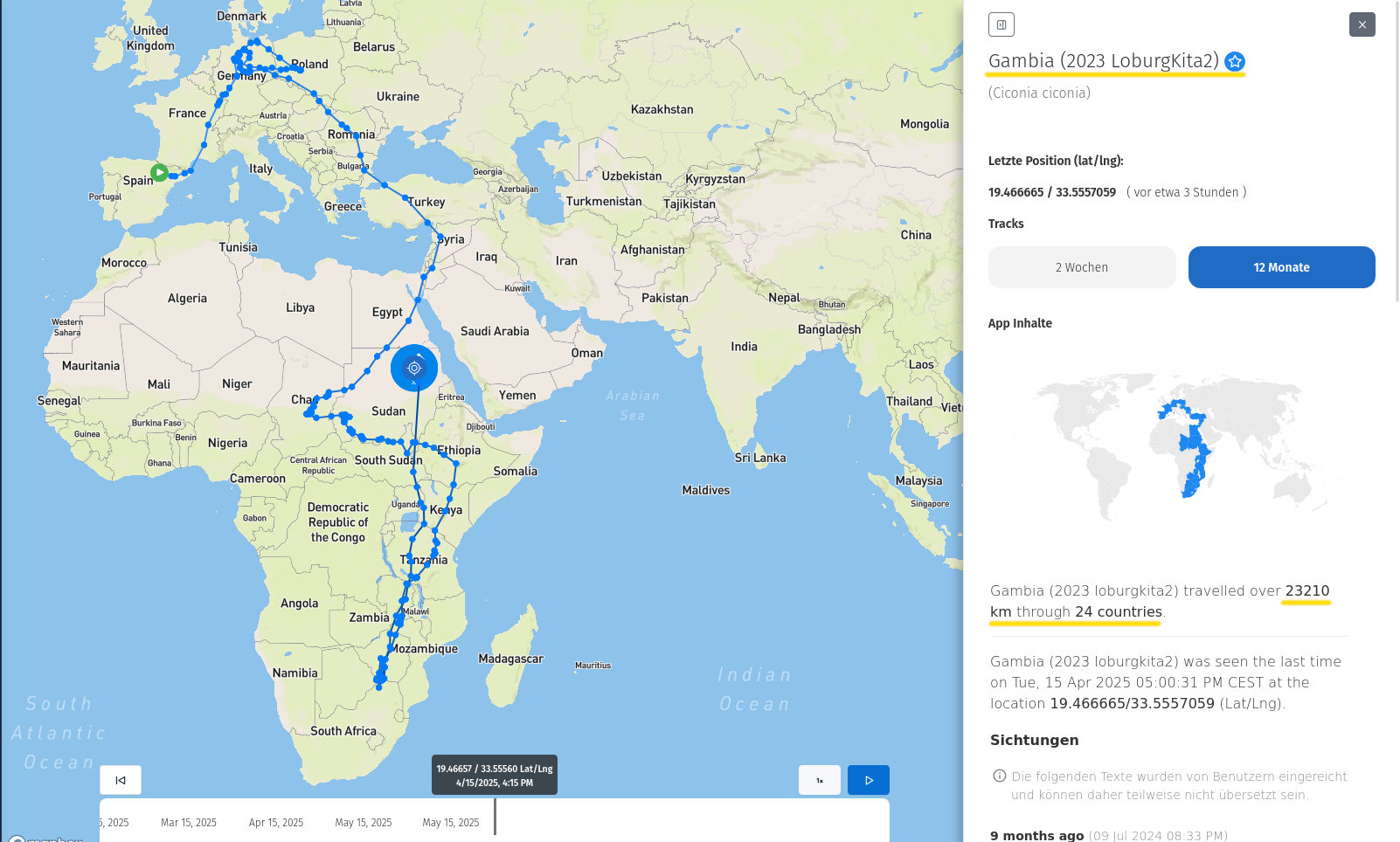
Task: Click the blue current-location target marker
Action: [x=414, y=368]
